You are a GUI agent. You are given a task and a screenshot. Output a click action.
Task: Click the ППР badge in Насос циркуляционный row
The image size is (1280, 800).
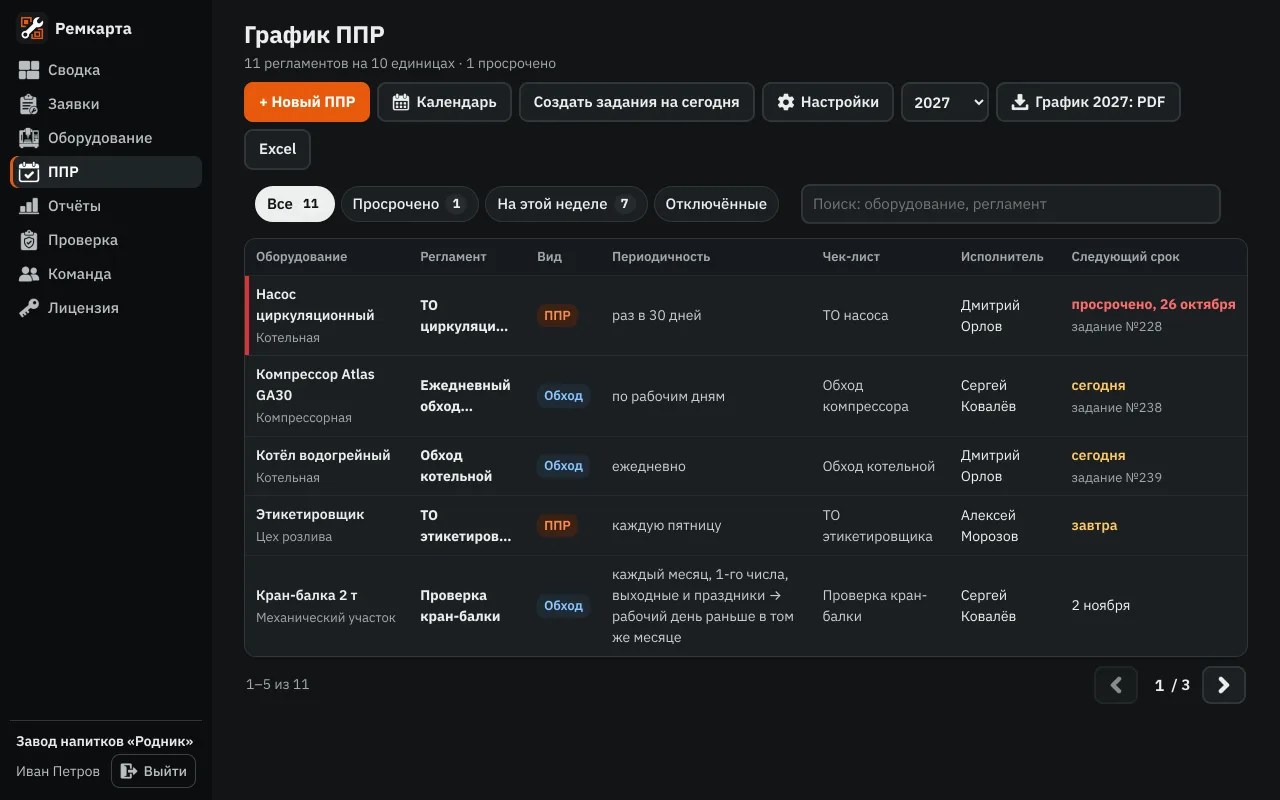pyautogui.click(x=557, y=316)
